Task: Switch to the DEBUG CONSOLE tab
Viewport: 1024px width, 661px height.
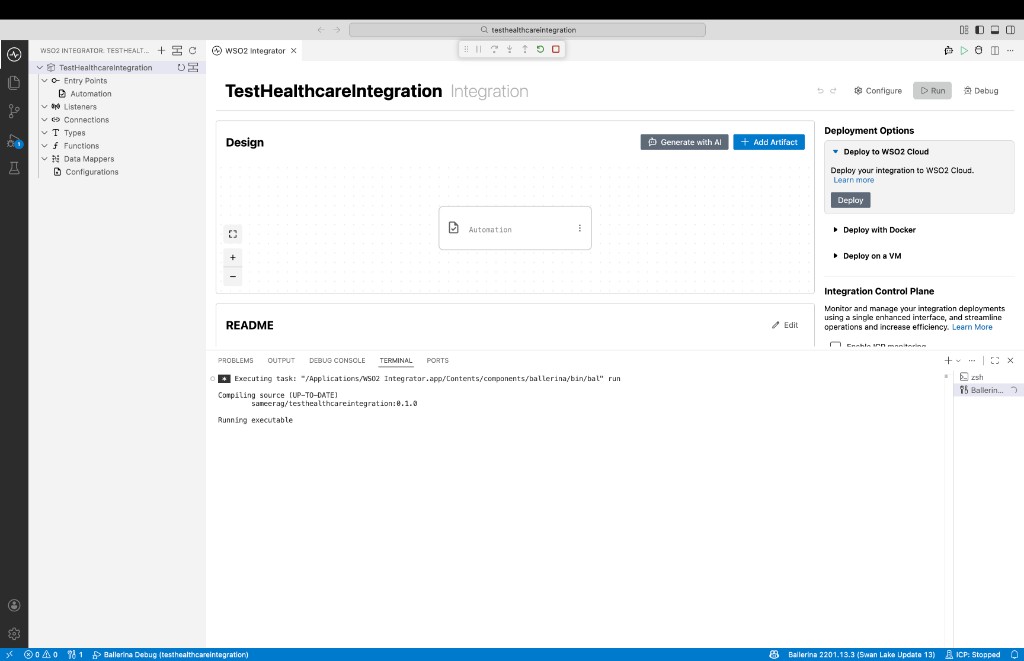Action: tap(337, 361)
